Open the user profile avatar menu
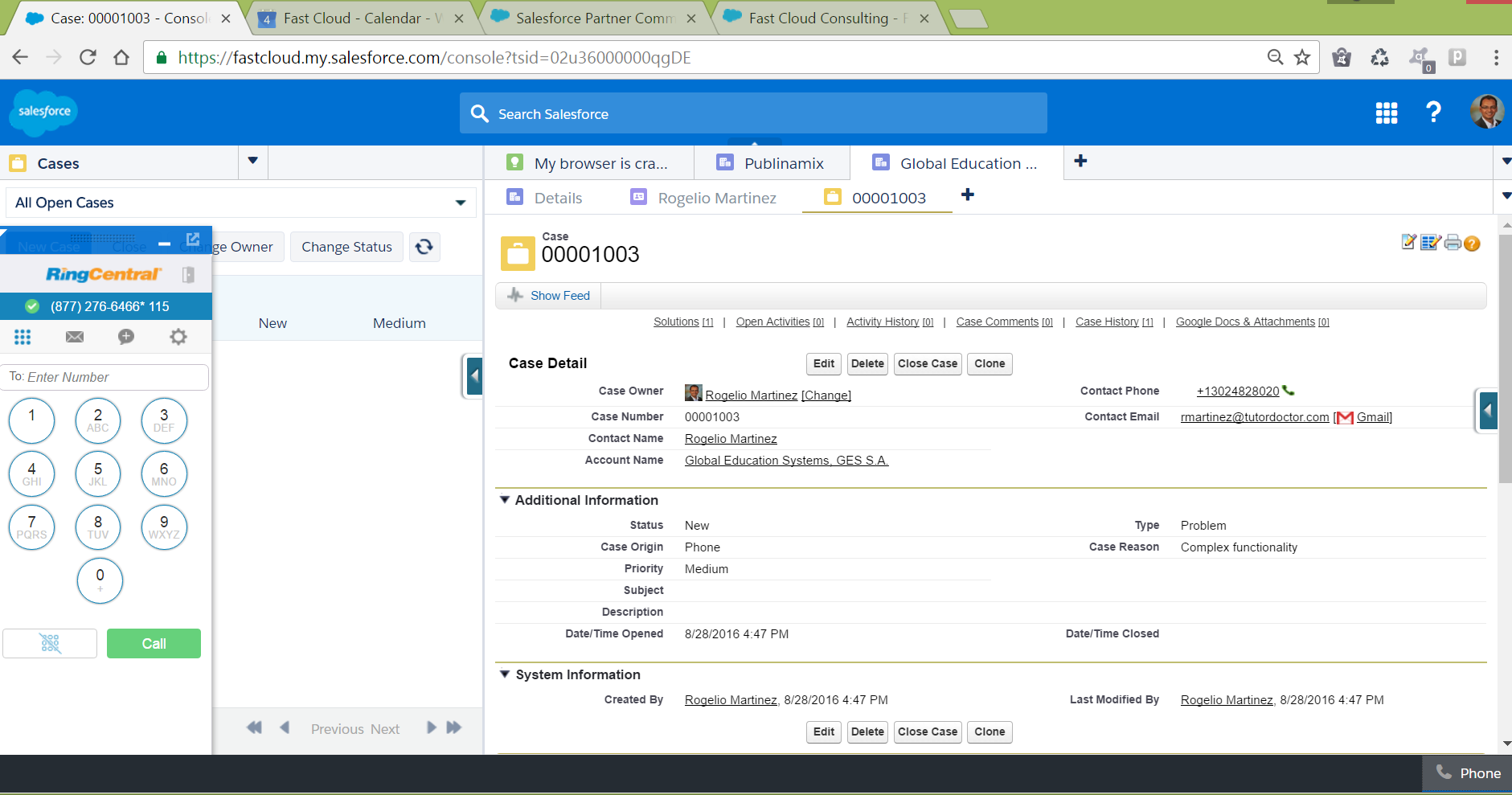1512x795 pixels. 1487,112
